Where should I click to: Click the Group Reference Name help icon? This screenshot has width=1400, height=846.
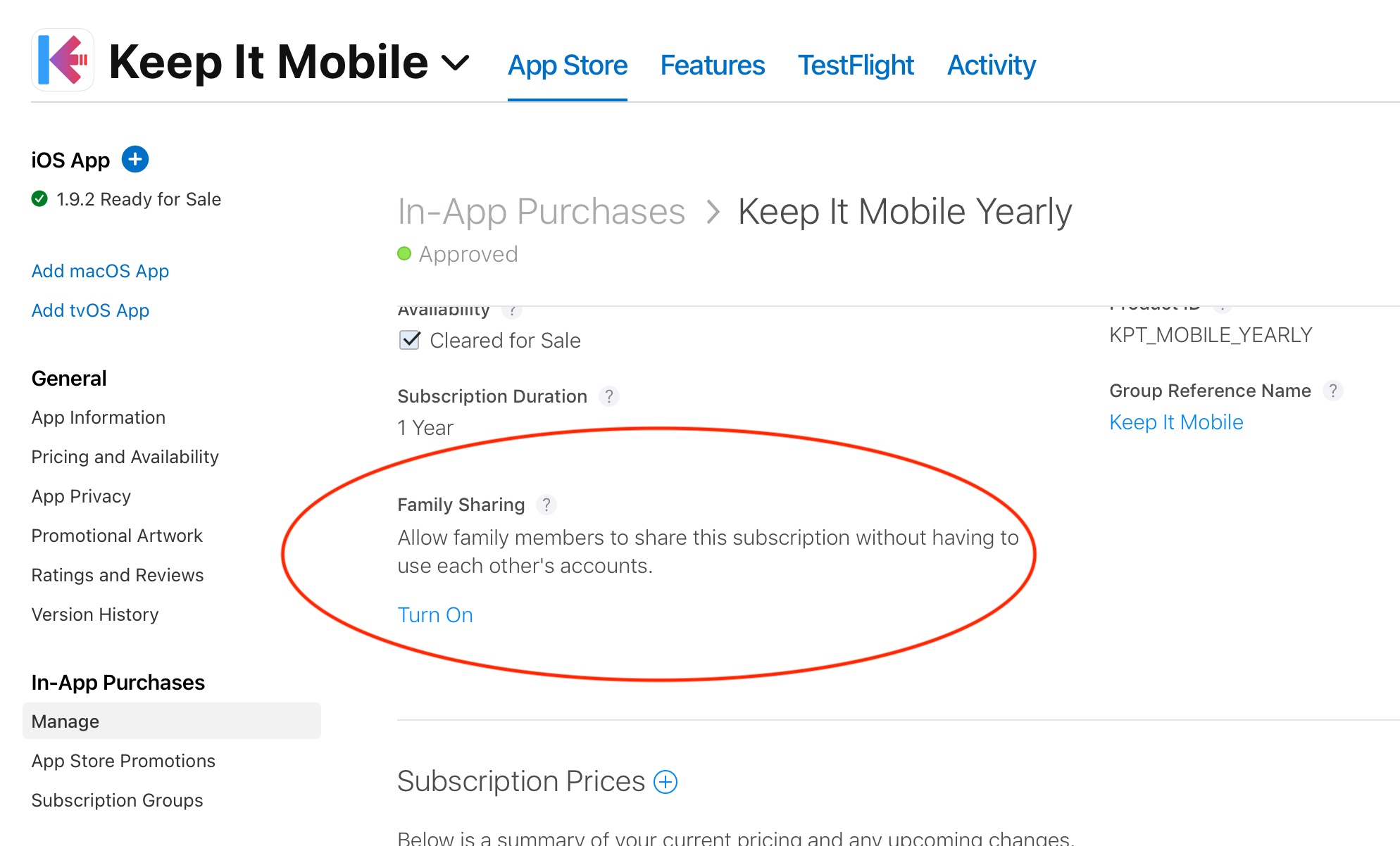tap(1335, 391)
